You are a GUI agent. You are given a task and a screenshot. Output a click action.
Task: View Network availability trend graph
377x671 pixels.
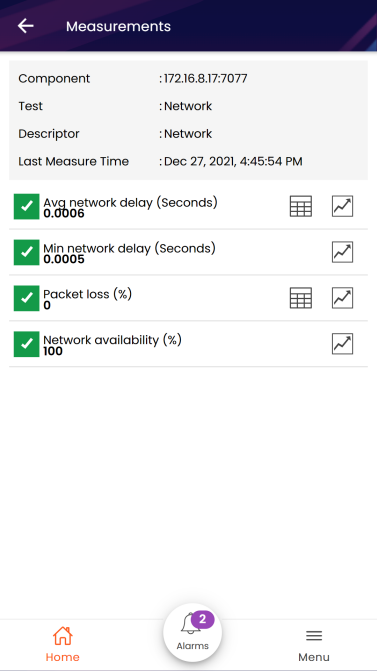(342, 344)
